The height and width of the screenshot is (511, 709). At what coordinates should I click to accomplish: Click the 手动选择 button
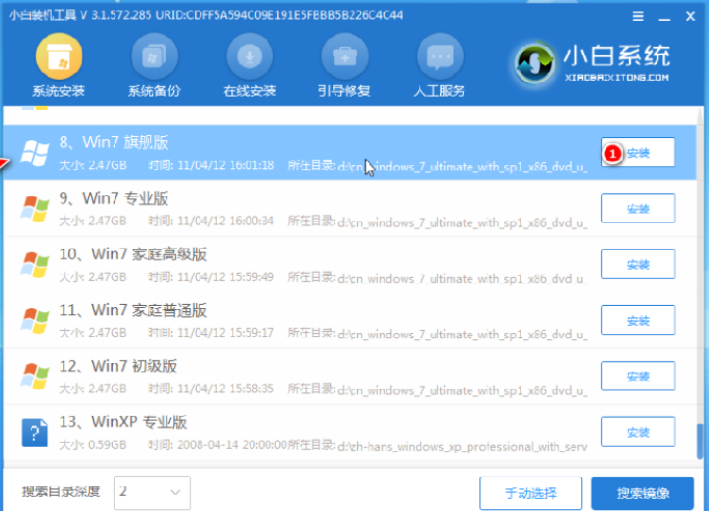click(530, 492)
